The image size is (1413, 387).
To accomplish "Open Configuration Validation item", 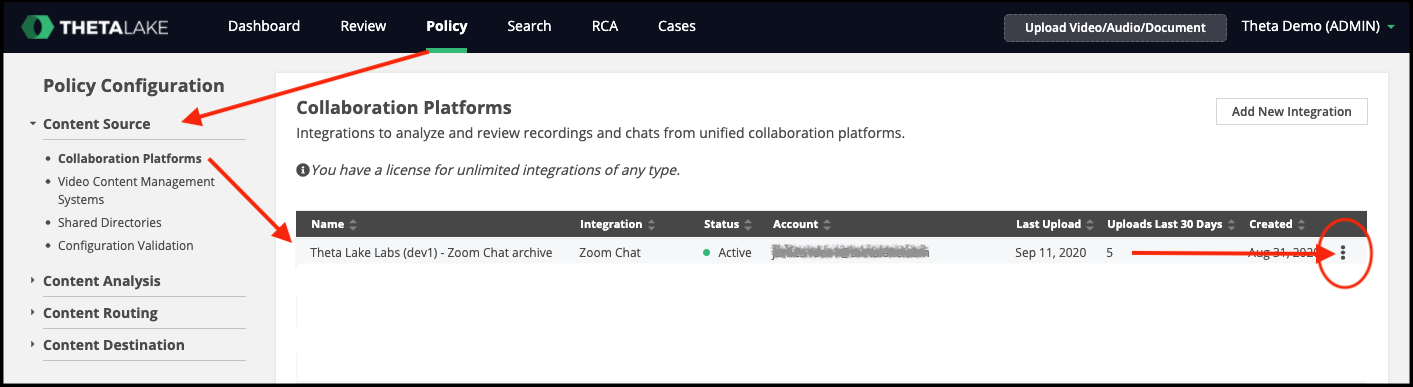I will tap(126, 245).
